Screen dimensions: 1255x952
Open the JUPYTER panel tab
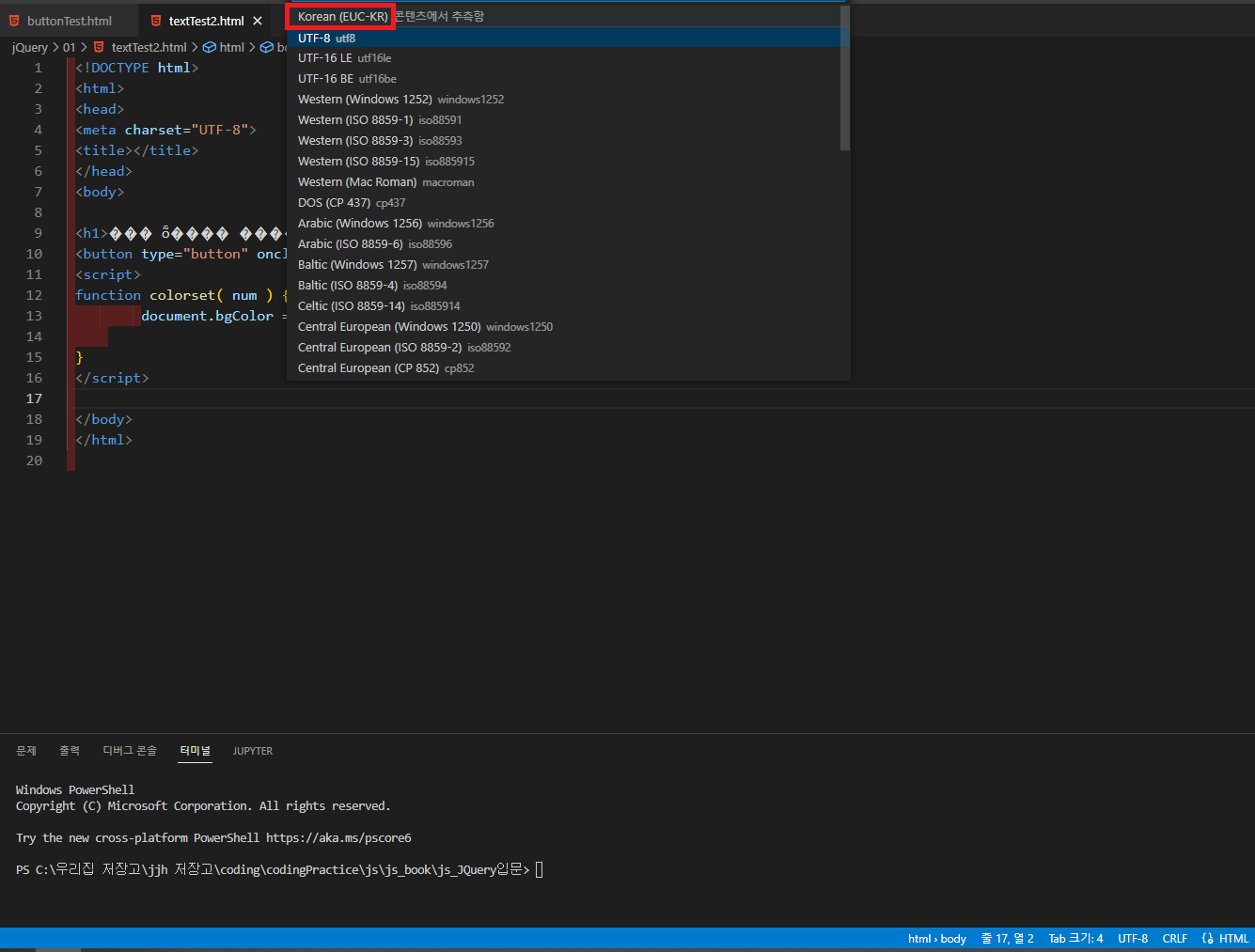pyautogui.click(x=252, y=750)
